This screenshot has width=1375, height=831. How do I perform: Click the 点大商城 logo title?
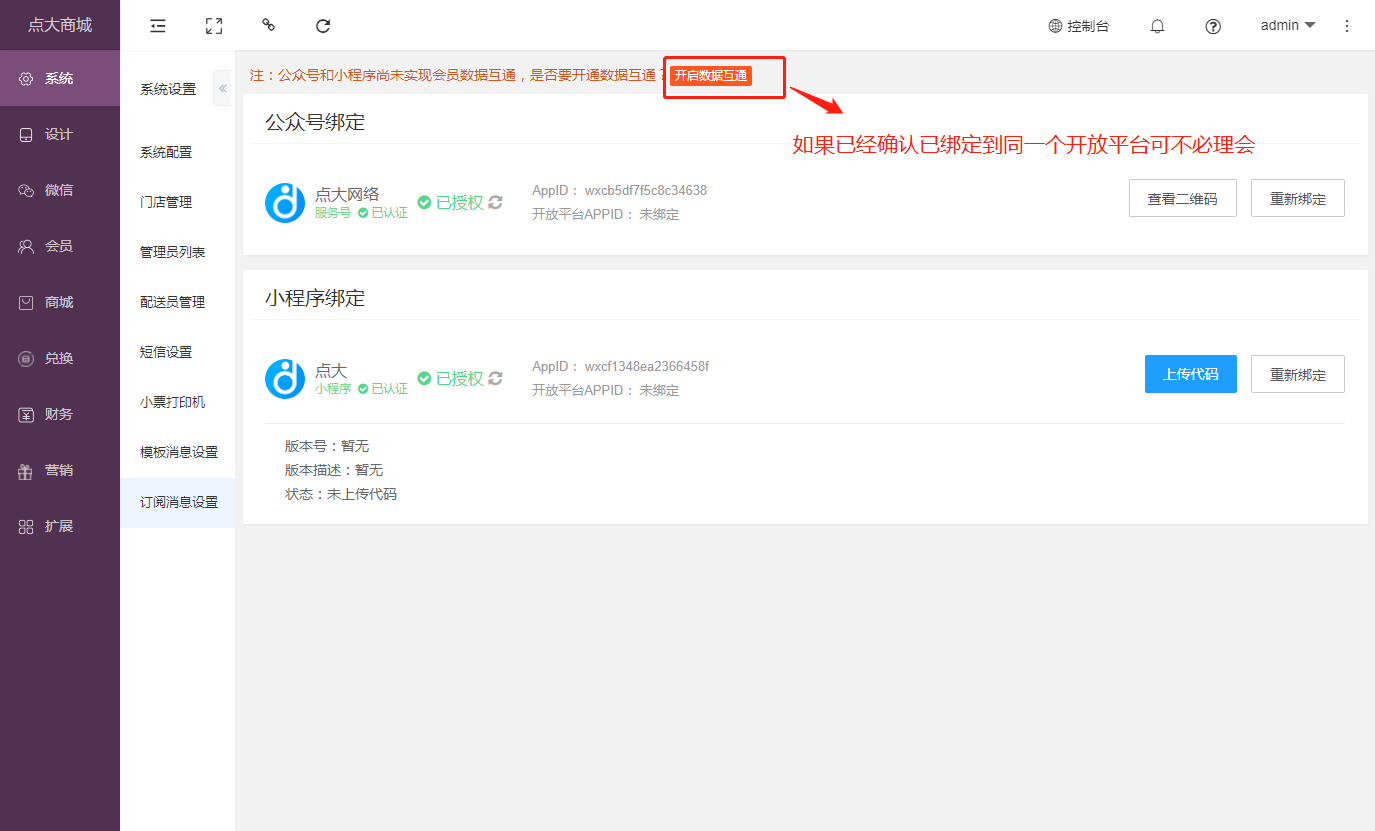[x=60, y=25]
